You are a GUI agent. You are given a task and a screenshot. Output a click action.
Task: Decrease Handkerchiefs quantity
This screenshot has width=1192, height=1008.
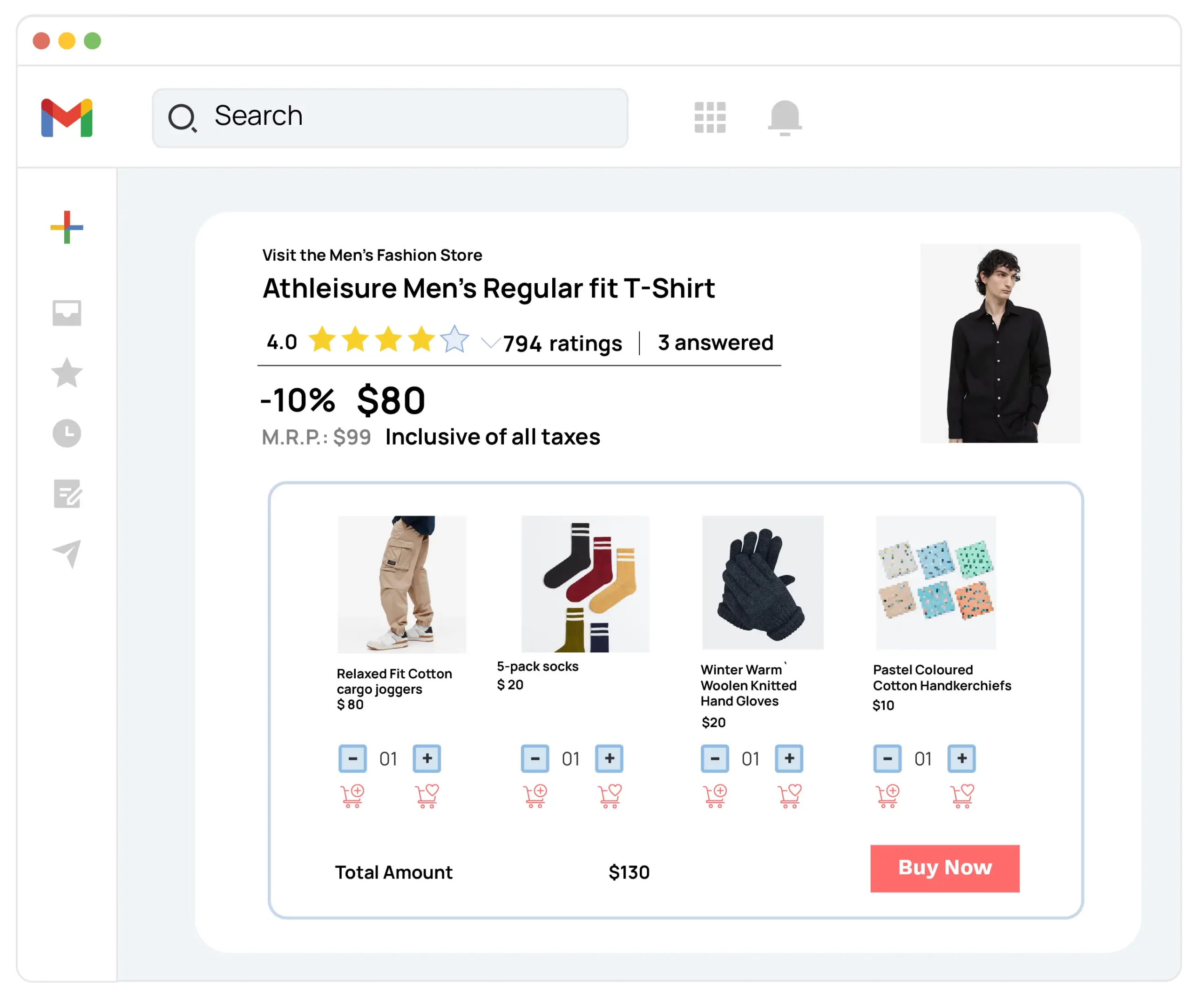887,758
